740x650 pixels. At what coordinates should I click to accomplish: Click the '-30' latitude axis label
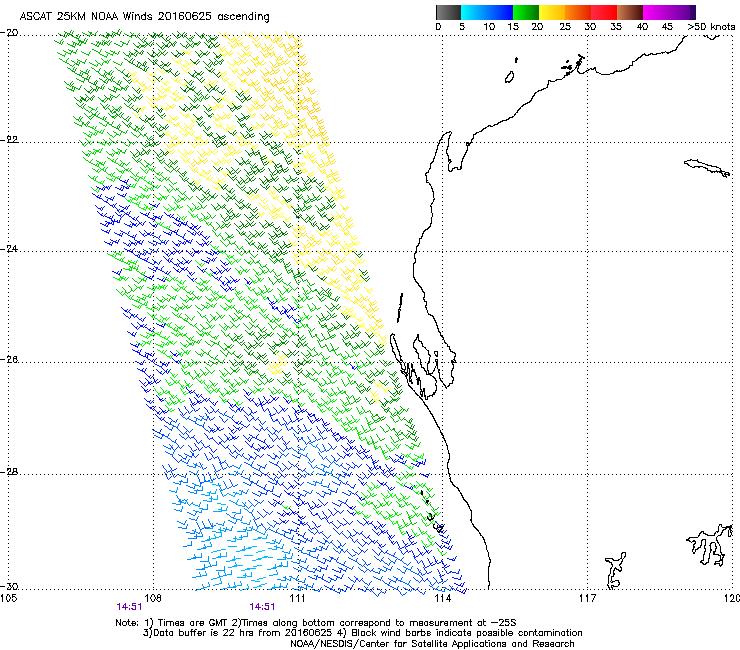tap(10, 587)
